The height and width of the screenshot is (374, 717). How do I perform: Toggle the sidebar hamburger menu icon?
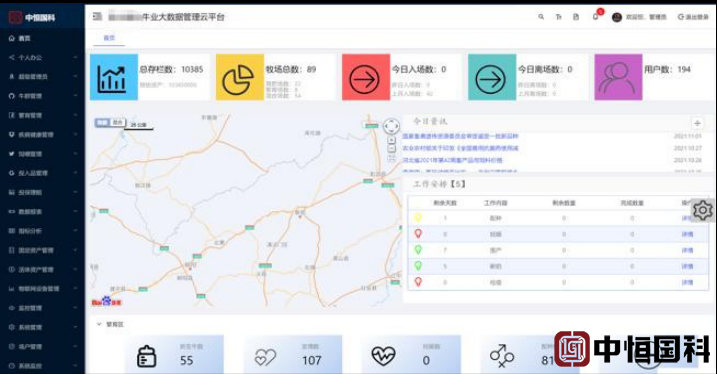pyautogui.click(x=97, y=16)
